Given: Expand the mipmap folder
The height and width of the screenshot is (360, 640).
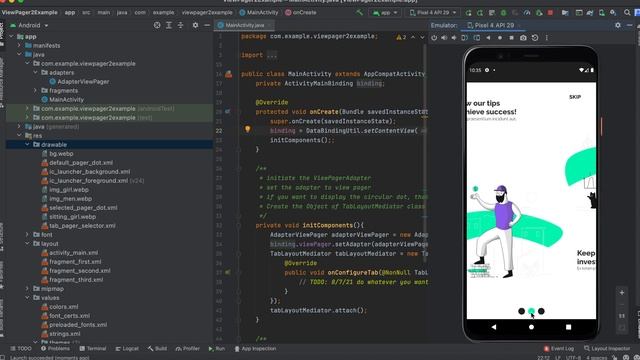Looking at the screenshot, I should (27, 289).
